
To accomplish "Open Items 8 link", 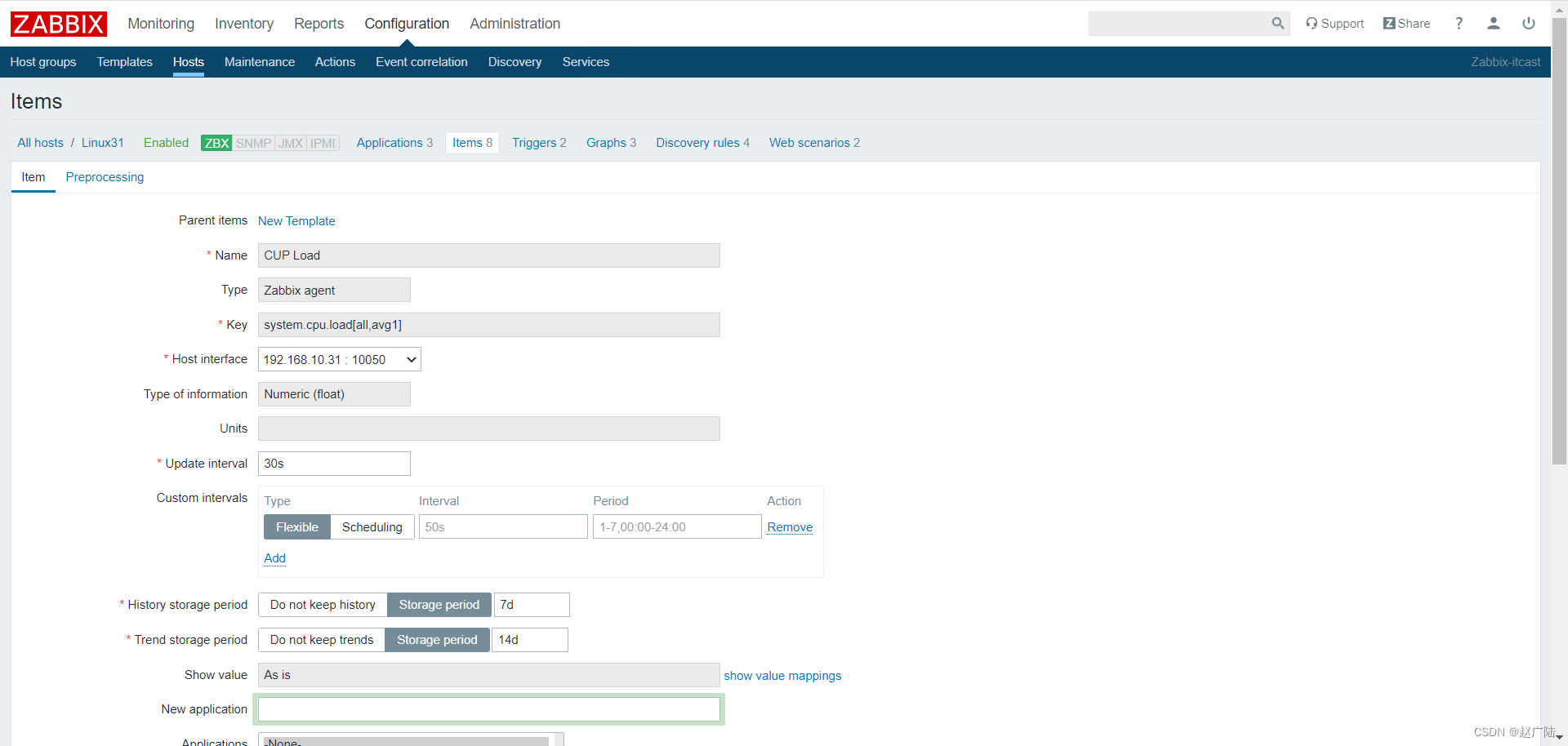I will pyautogui.click(x=472, y=143).
